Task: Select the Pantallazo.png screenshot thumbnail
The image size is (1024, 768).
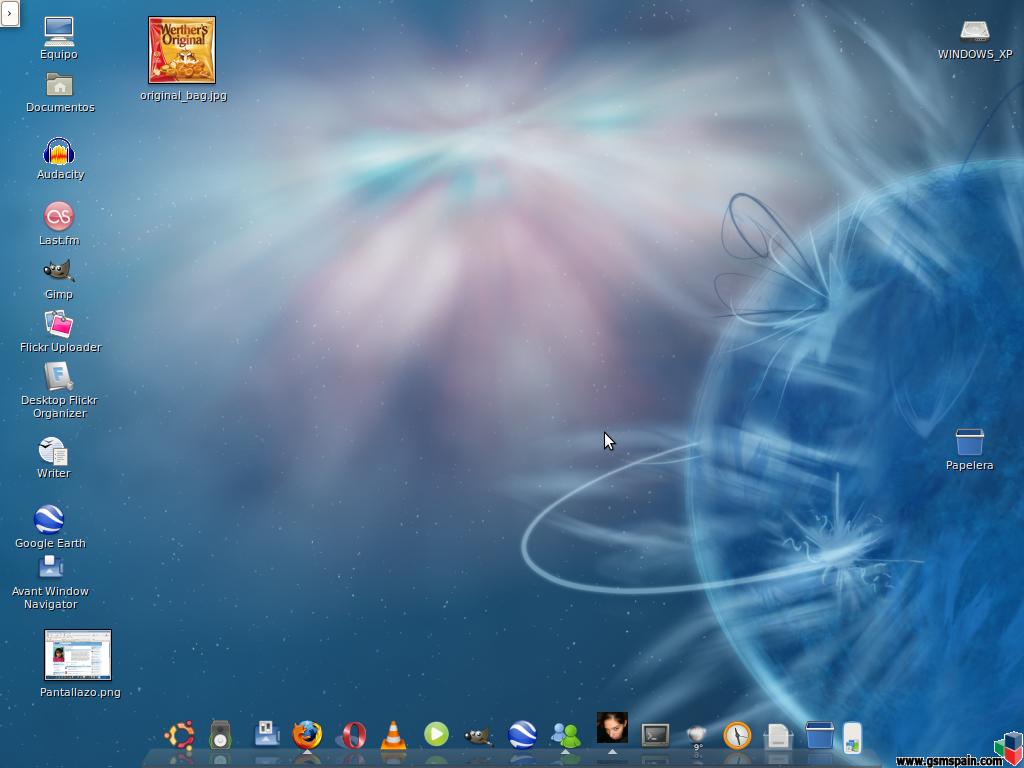Action: pyautogui.click(x=78, y=655)
